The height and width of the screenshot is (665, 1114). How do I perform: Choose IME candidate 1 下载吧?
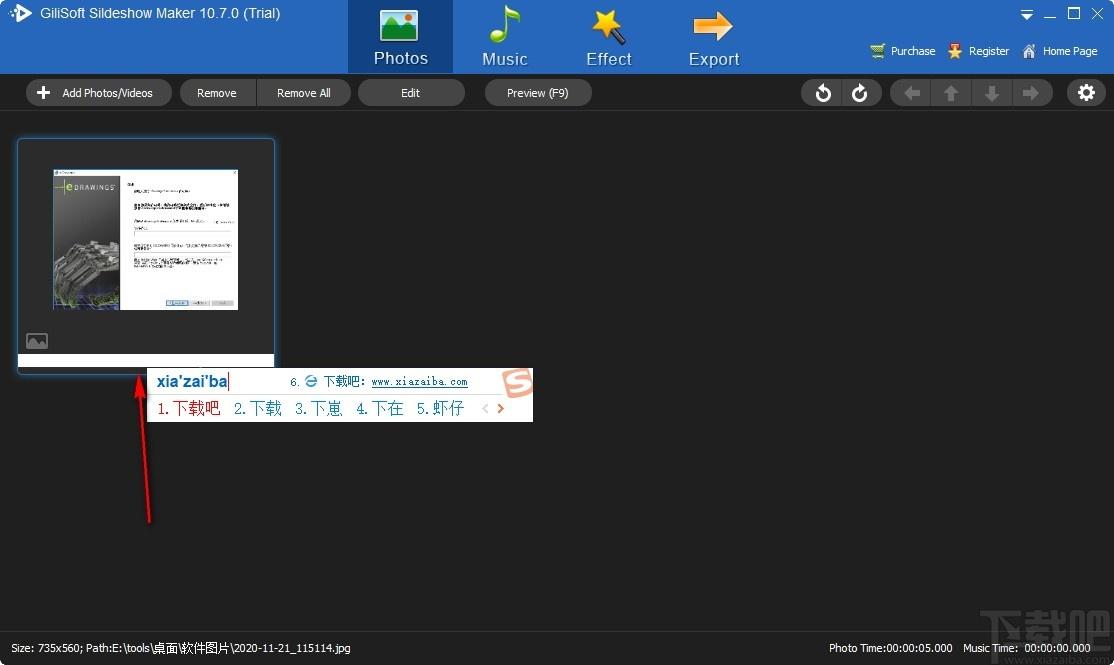pyautogui.click(x=188, y=409)
